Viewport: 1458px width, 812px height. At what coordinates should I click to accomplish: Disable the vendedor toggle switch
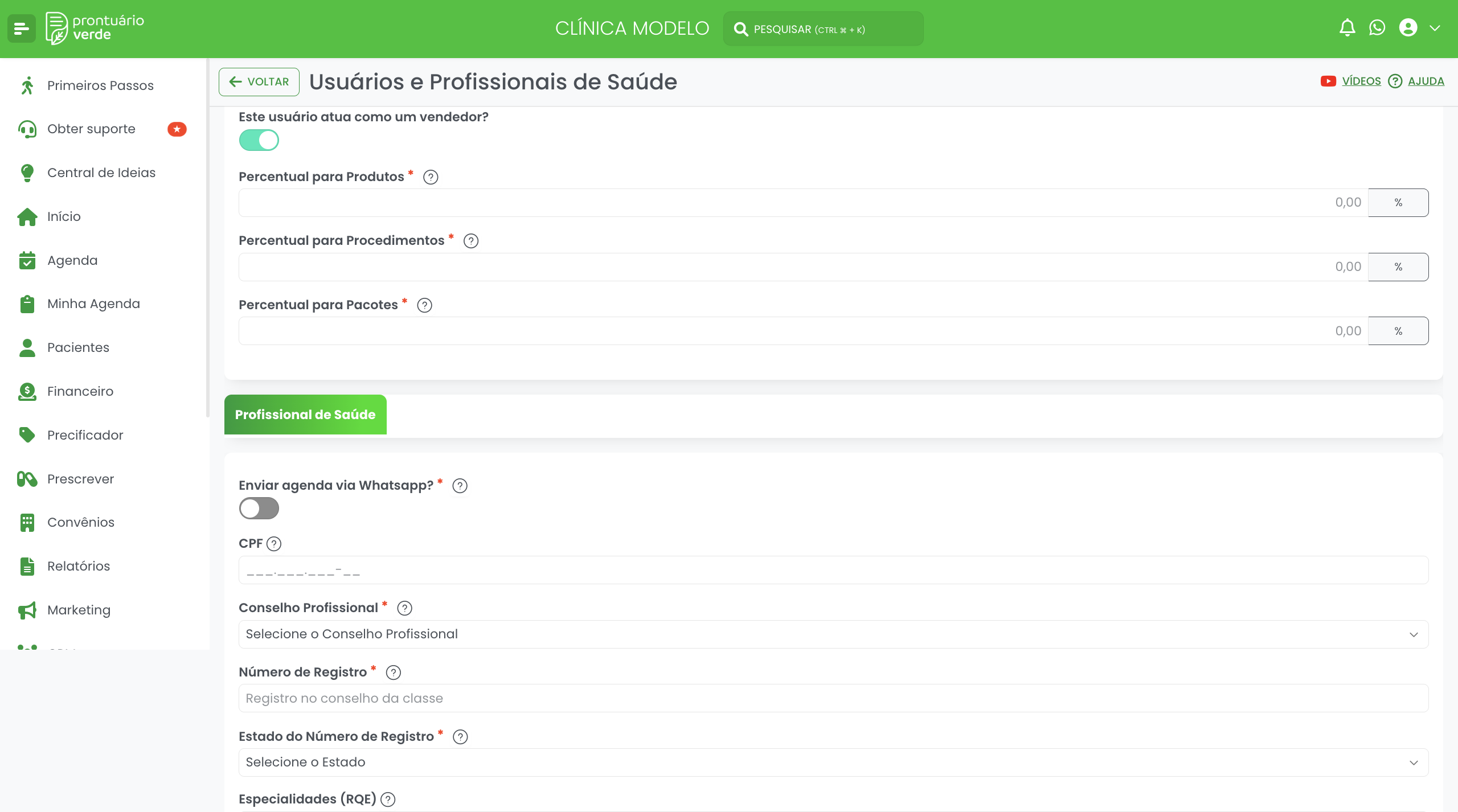259,140
